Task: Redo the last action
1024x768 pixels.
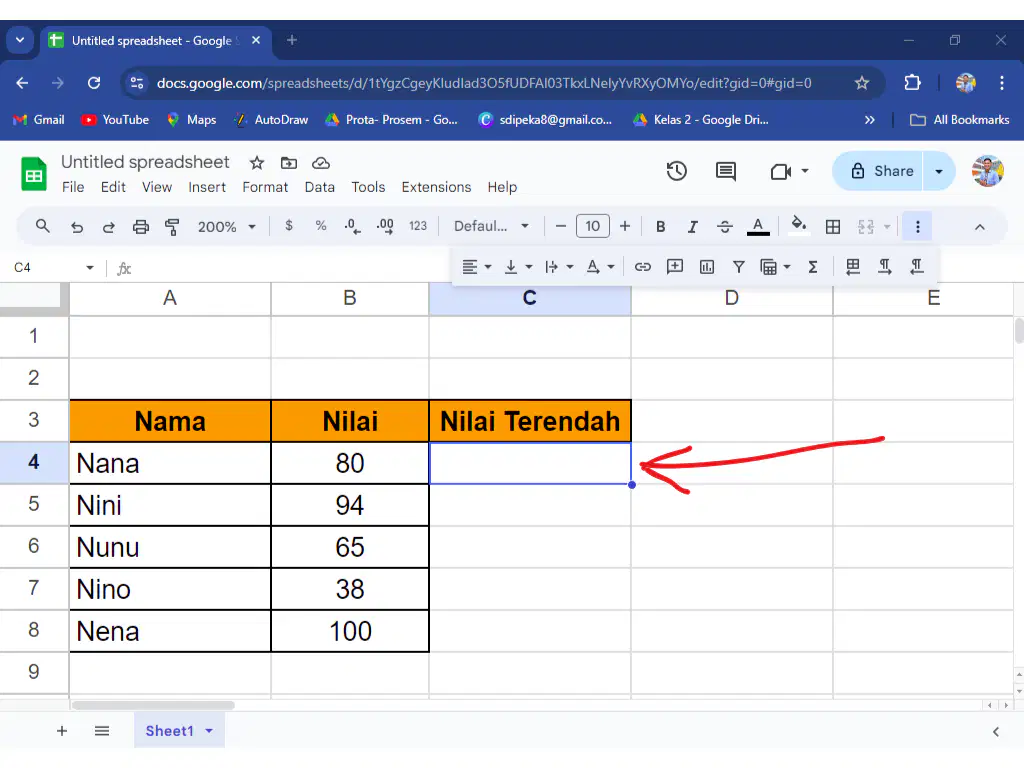Action: point(108,227)
